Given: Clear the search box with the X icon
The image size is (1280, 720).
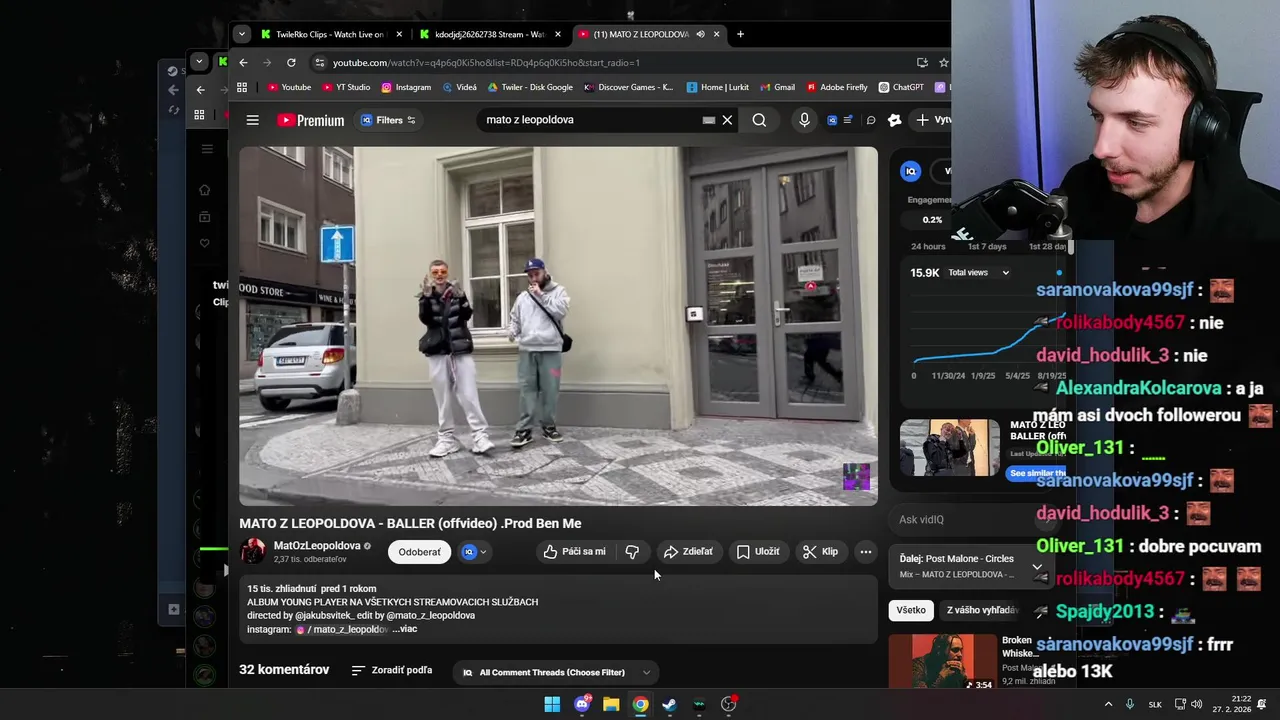Looking at the screenshot, I should pyautogui.click(x=727, y=120).
